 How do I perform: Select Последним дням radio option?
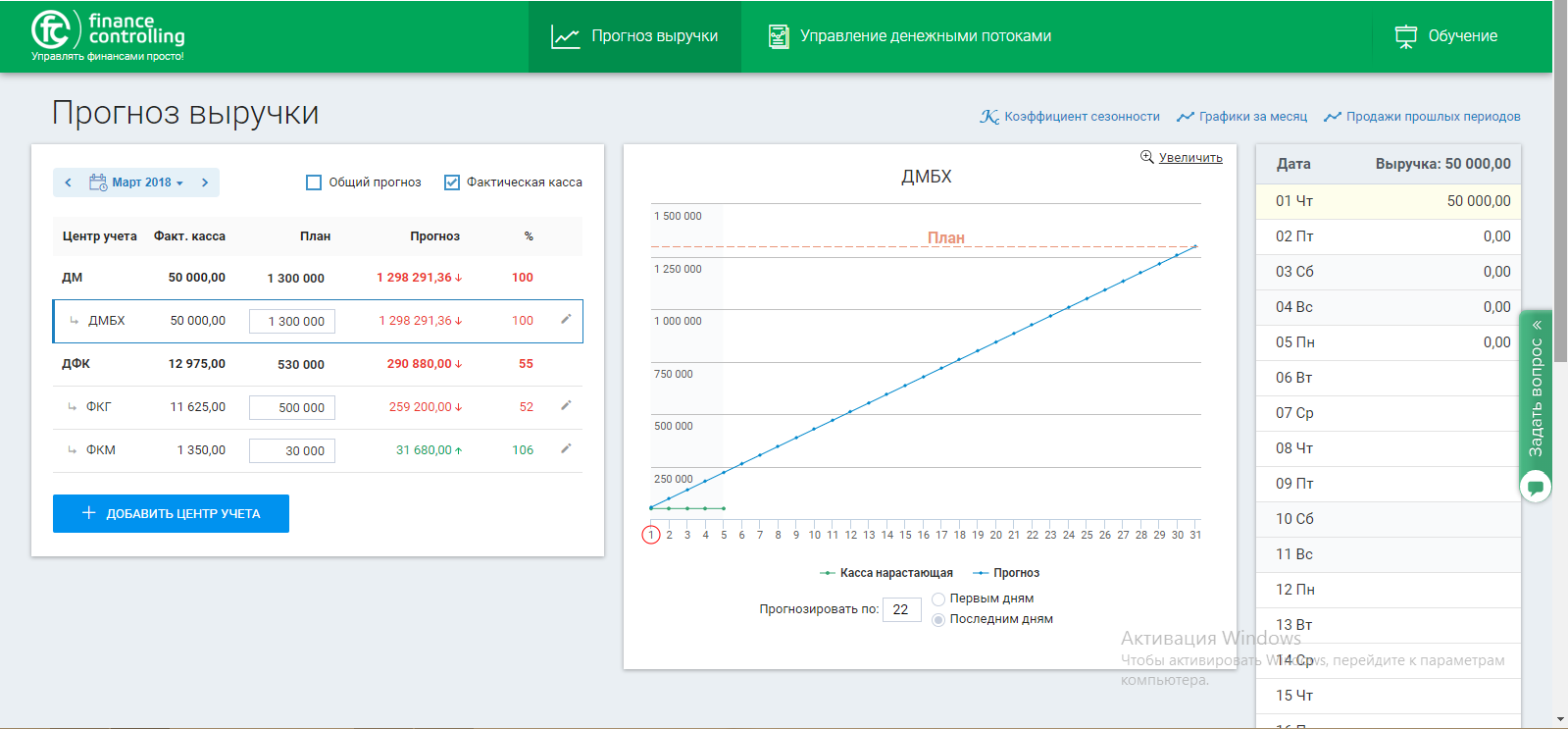coord(938,620)
